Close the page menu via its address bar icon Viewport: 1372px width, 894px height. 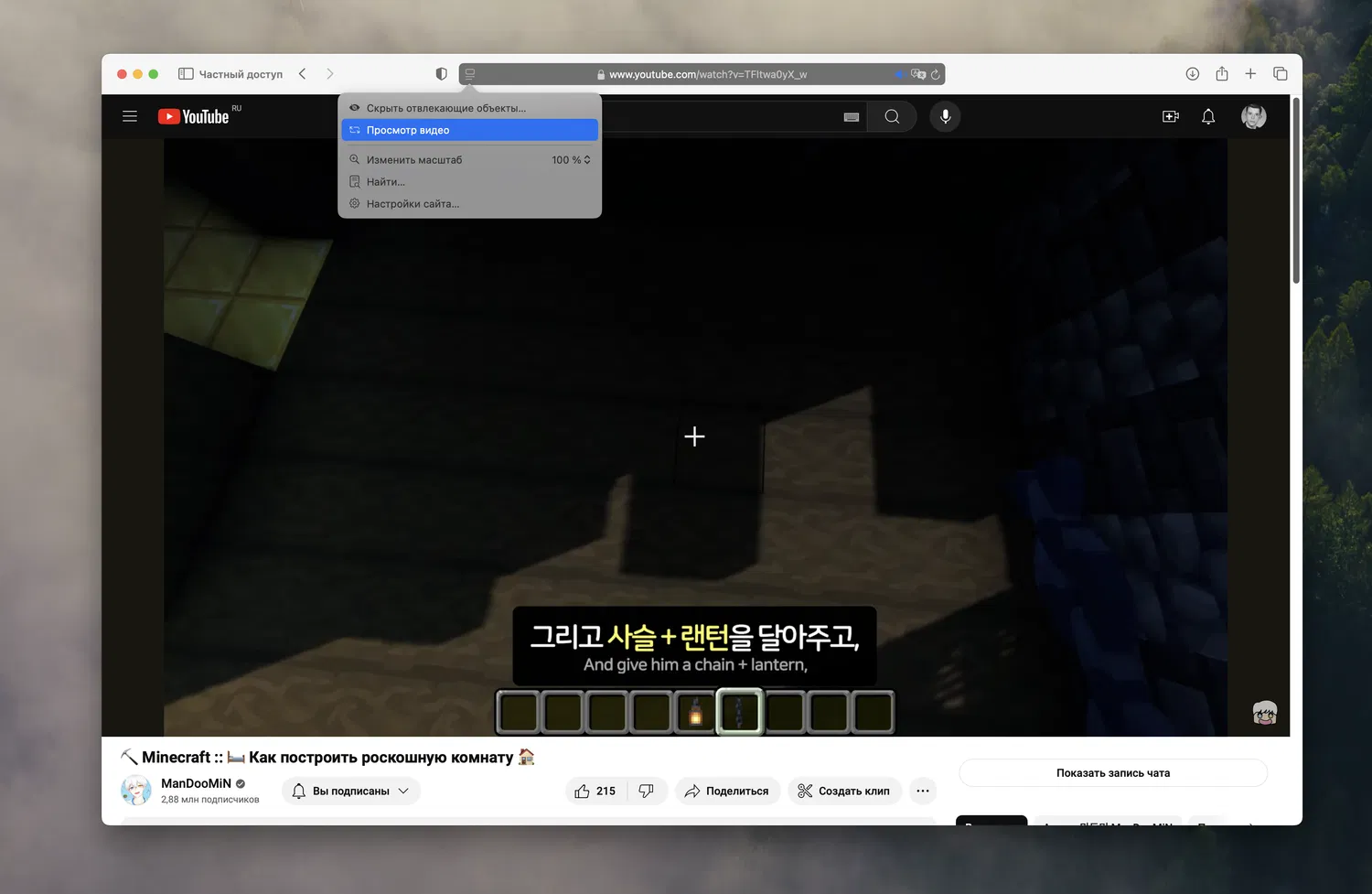(x=470, y=74)
